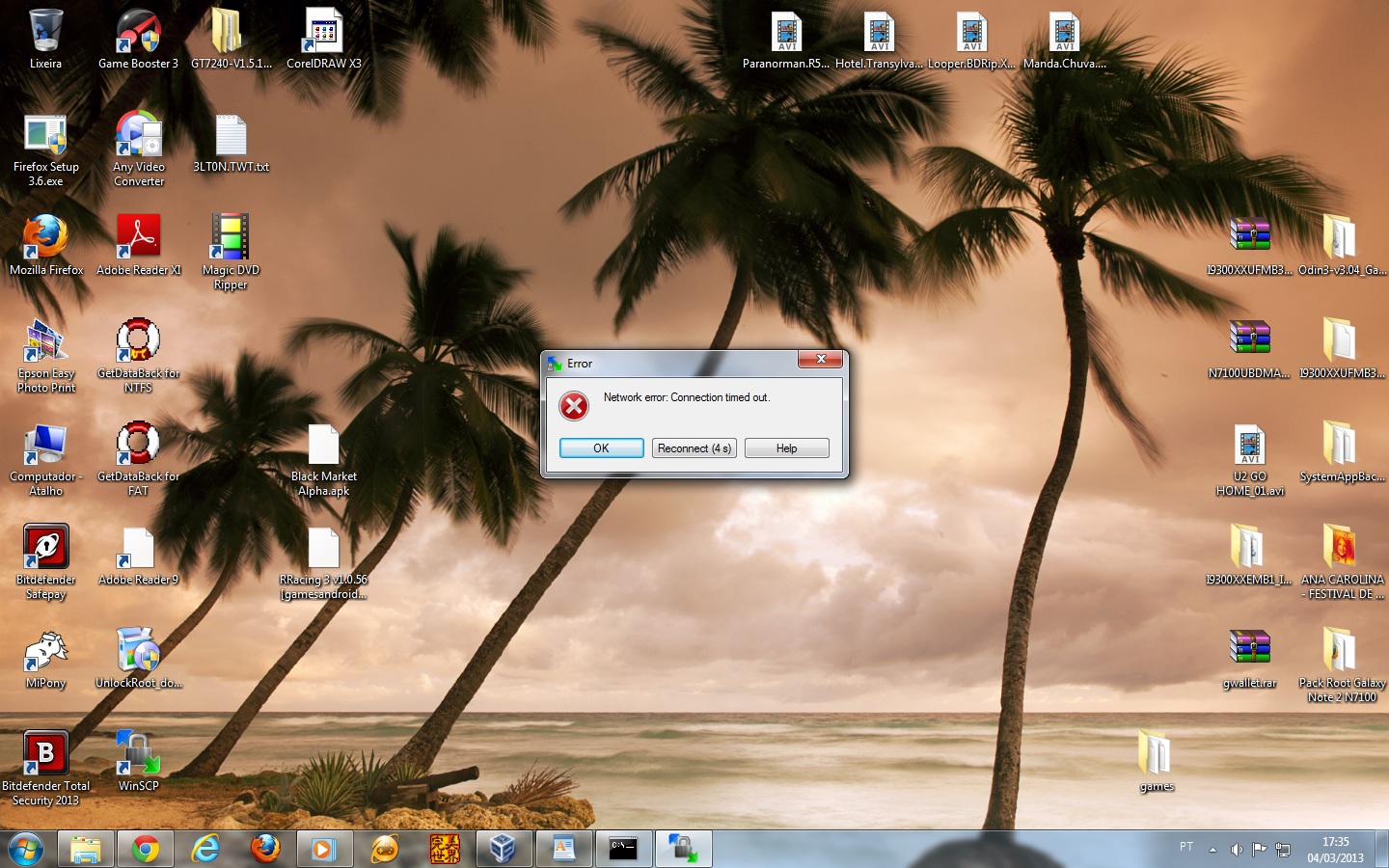The image size is (1389, 868).
Task: Open the VirtualBox cube taskbar icon
Action: click(503, 849)
